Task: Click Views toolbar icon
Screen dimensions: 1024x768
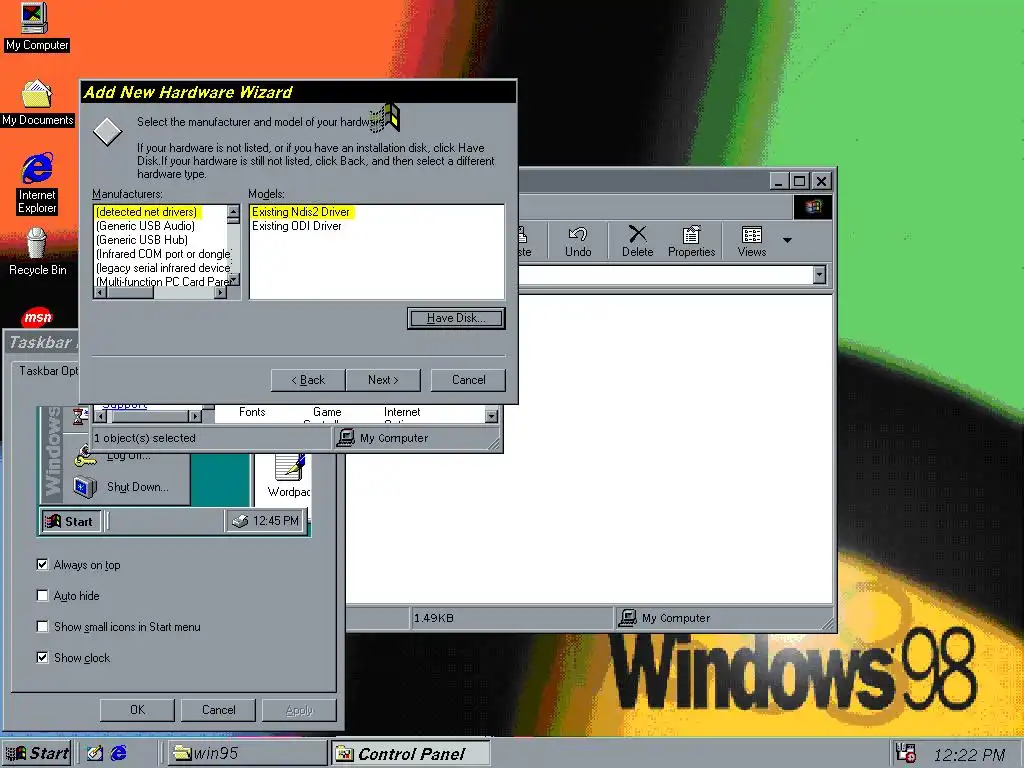Action: 752,241
